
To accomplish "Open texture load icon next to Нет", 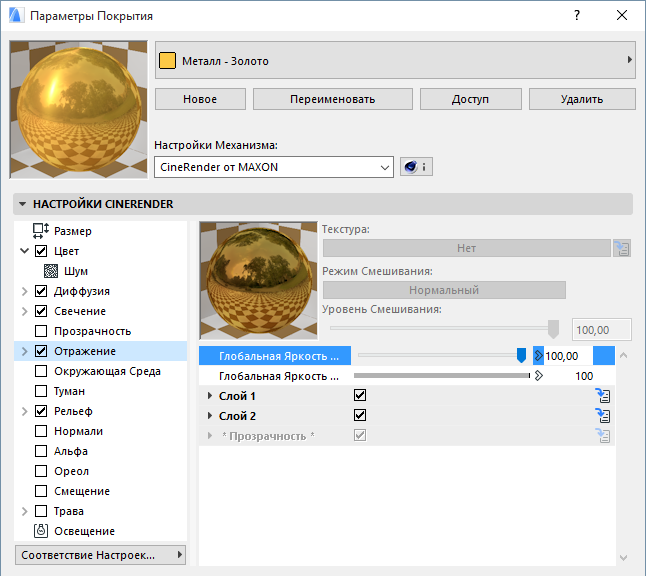I will [x=622, y=248].
